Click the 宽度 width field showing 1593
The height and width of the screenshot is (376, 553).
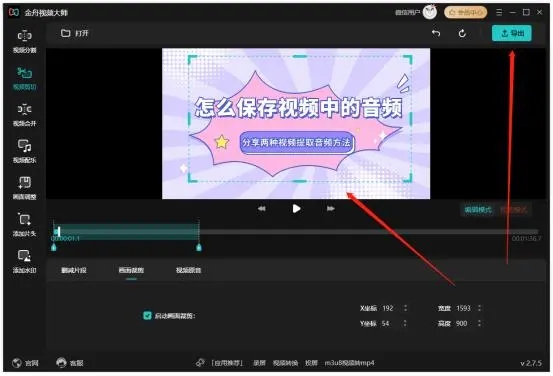(464, 308)
